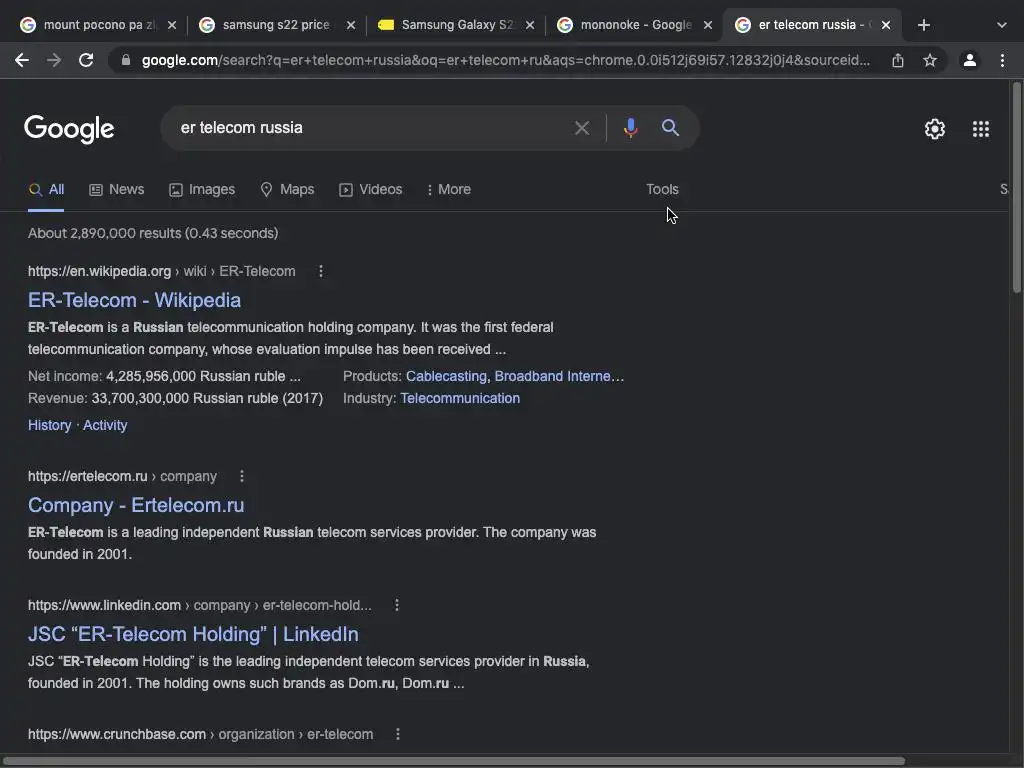
Task: Click the en.wikipedia.org result URL
Action: tap(161, 271)
